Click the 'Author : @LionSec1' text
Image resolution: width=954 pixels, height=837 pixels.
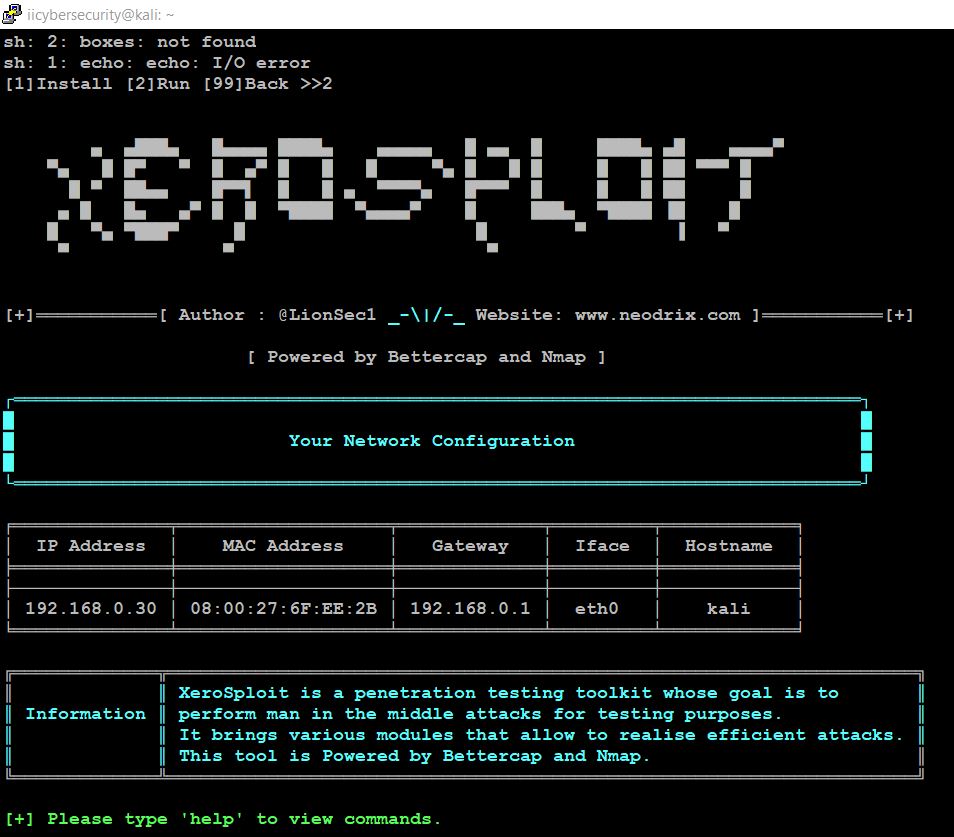coord(277,315)
